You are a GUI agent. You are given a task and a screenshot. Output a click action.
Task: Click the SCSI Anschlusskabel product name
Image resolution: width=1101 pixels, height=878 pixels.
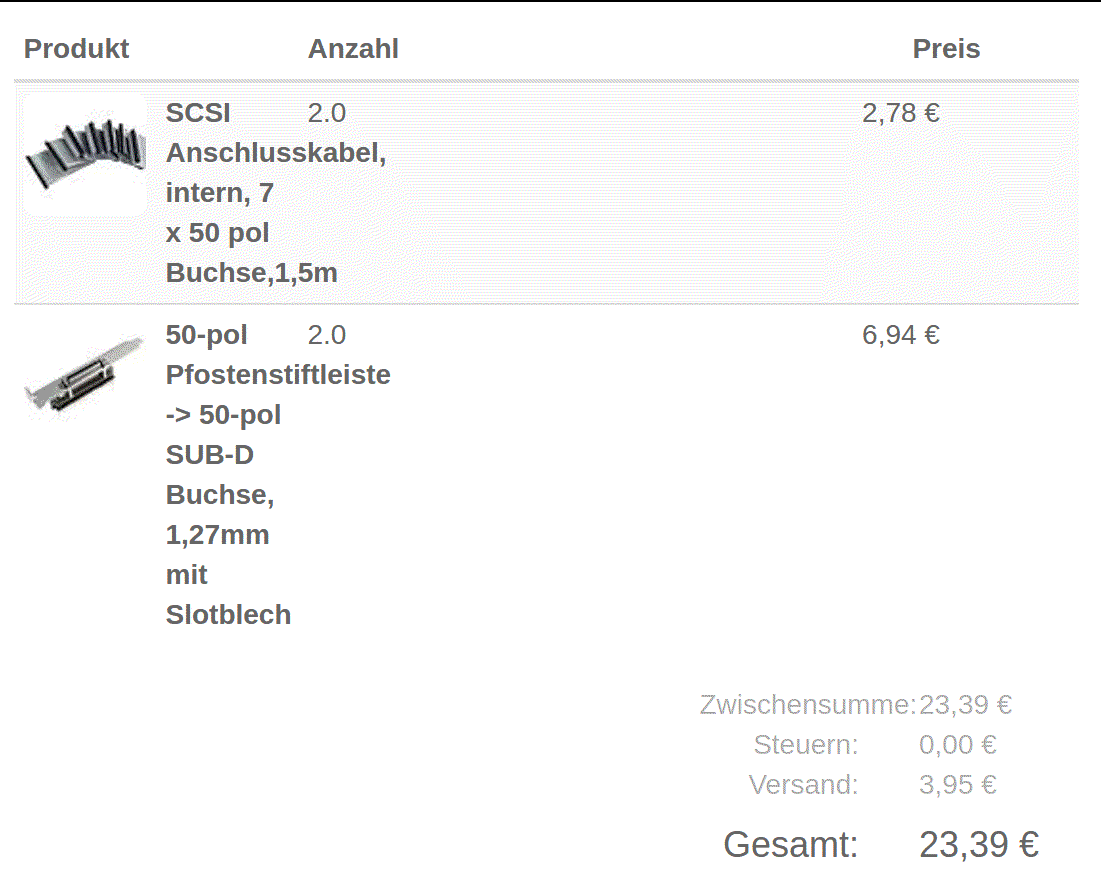click(276, 192)
